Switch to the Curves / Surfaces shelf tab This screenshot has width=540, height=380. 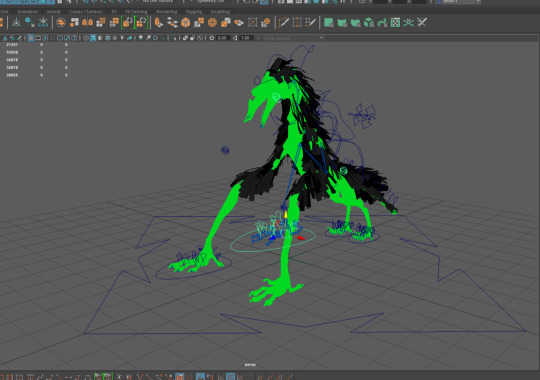click(x=86, y=12)
